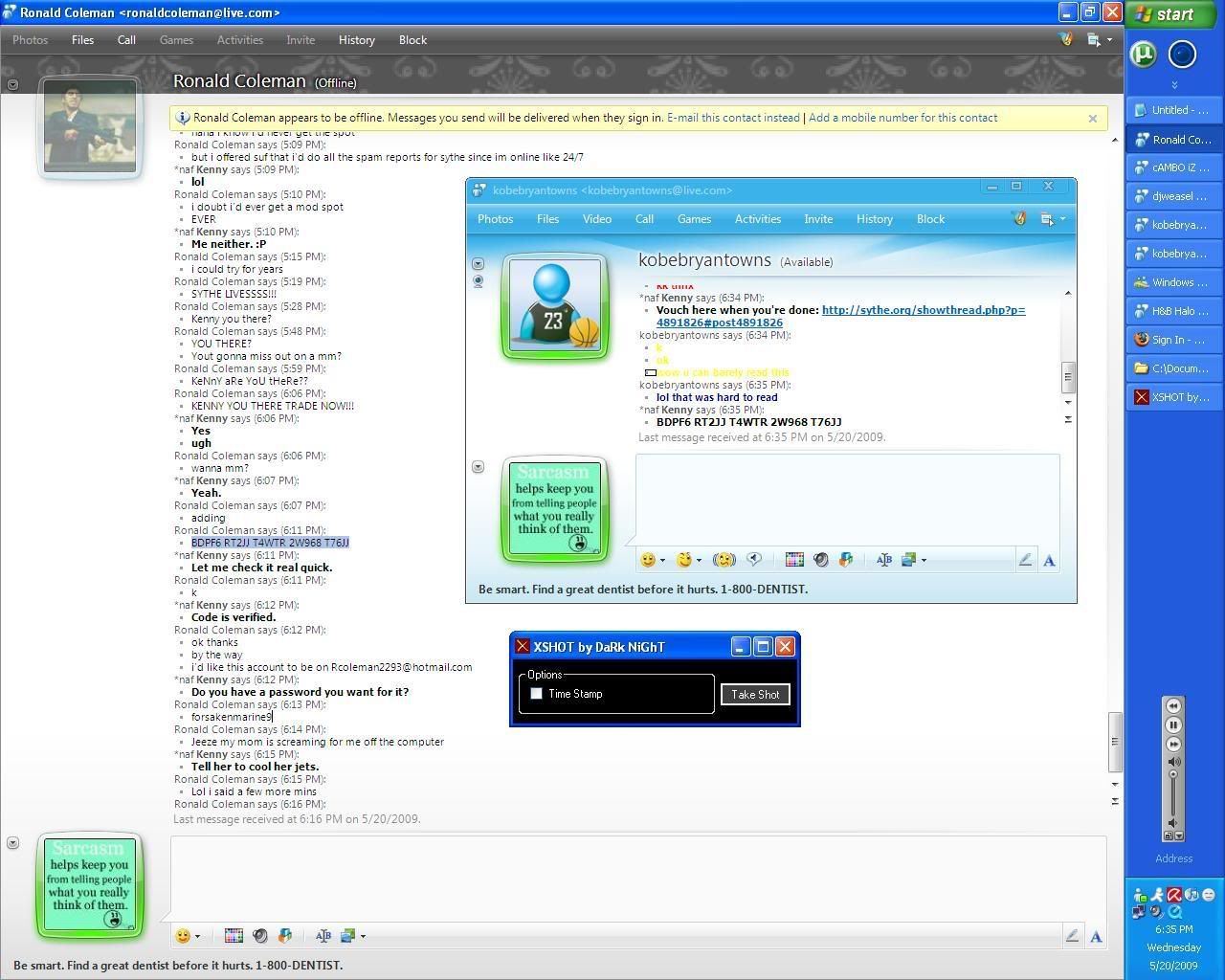
Task: Open Activities menu in kobebryantowns window
Action: 758,219
